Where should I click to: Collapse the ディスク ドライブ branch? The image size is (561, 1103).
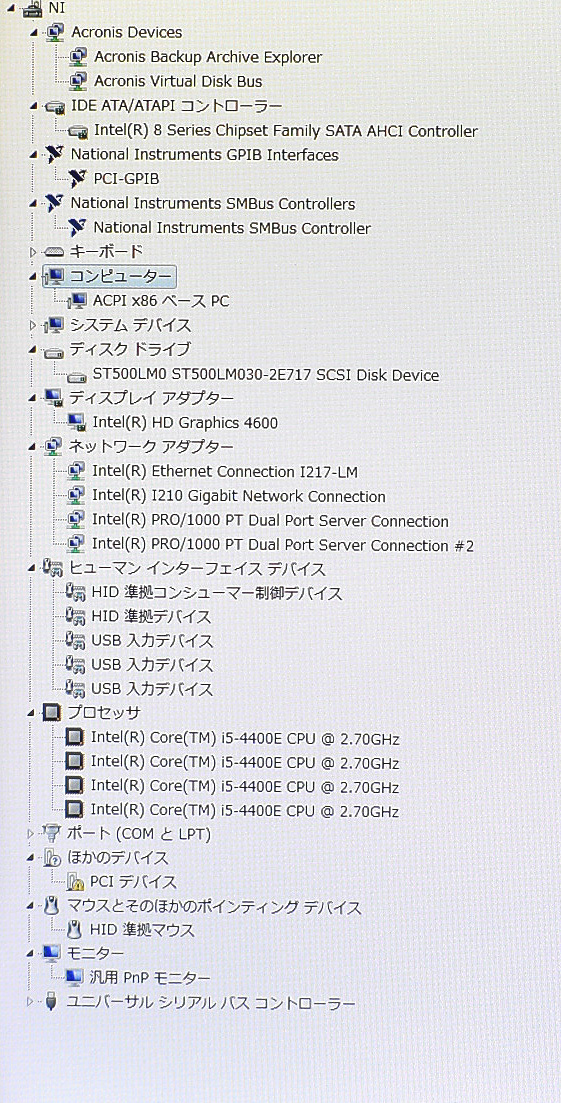pos(32,350)
